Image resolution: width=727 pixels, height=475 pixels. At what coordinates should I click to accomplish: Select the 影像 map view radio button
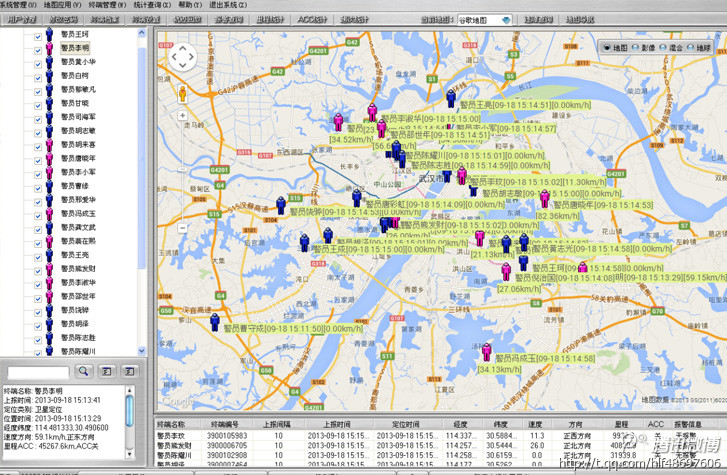tap(637, 47)
